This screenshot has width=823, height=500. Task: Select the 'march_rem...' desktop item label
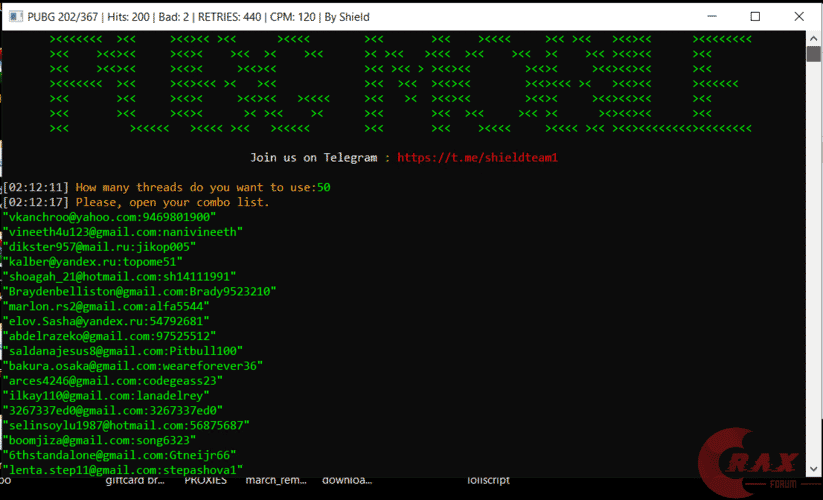[276, 480]
